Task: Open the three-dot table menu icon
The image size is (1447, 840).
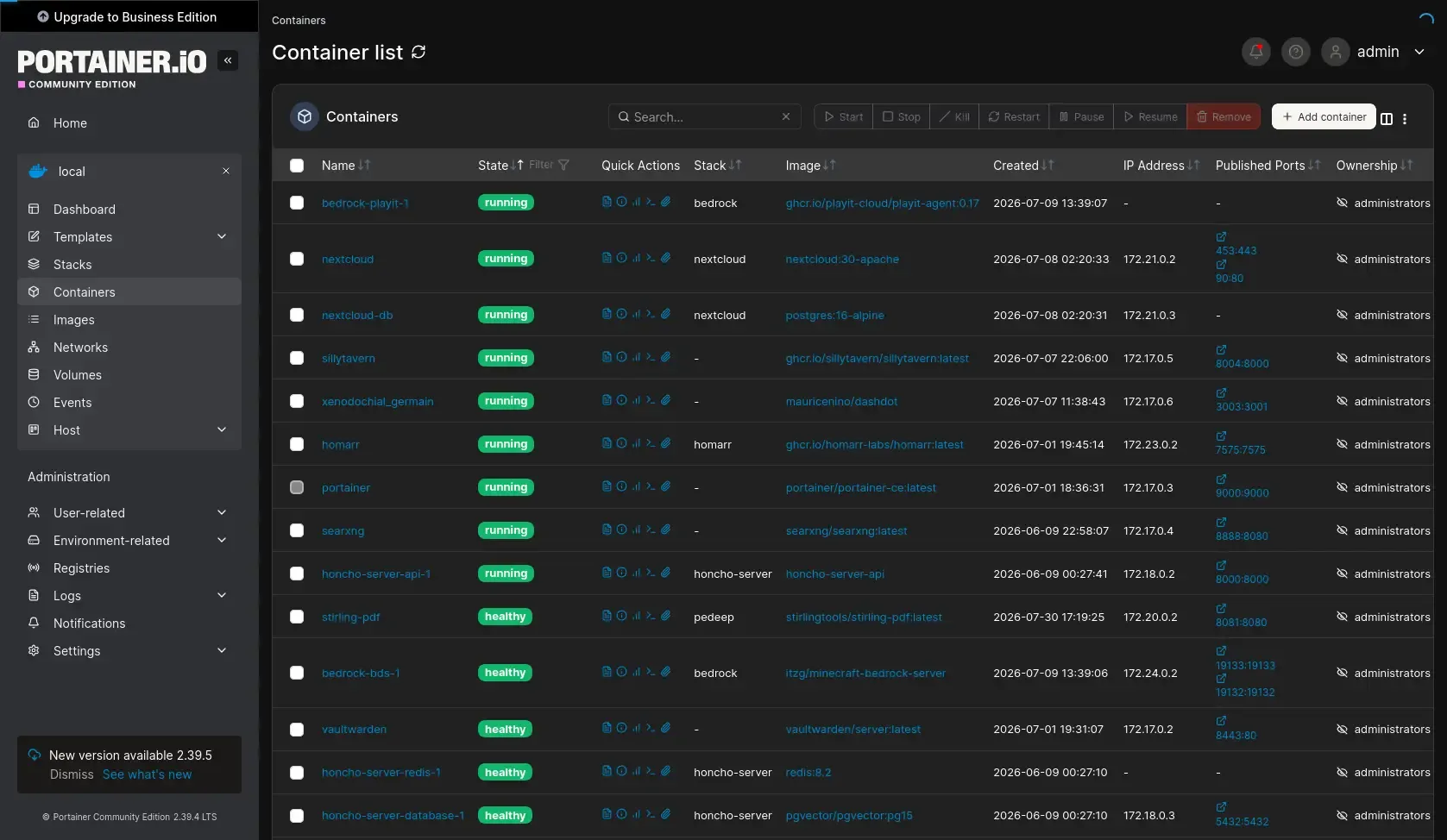Action: point(1405,119)
